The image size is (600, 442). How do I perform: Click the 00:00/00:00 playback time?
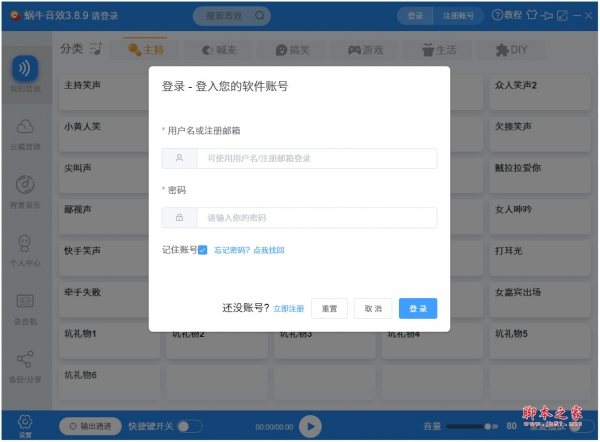(274, 427)
